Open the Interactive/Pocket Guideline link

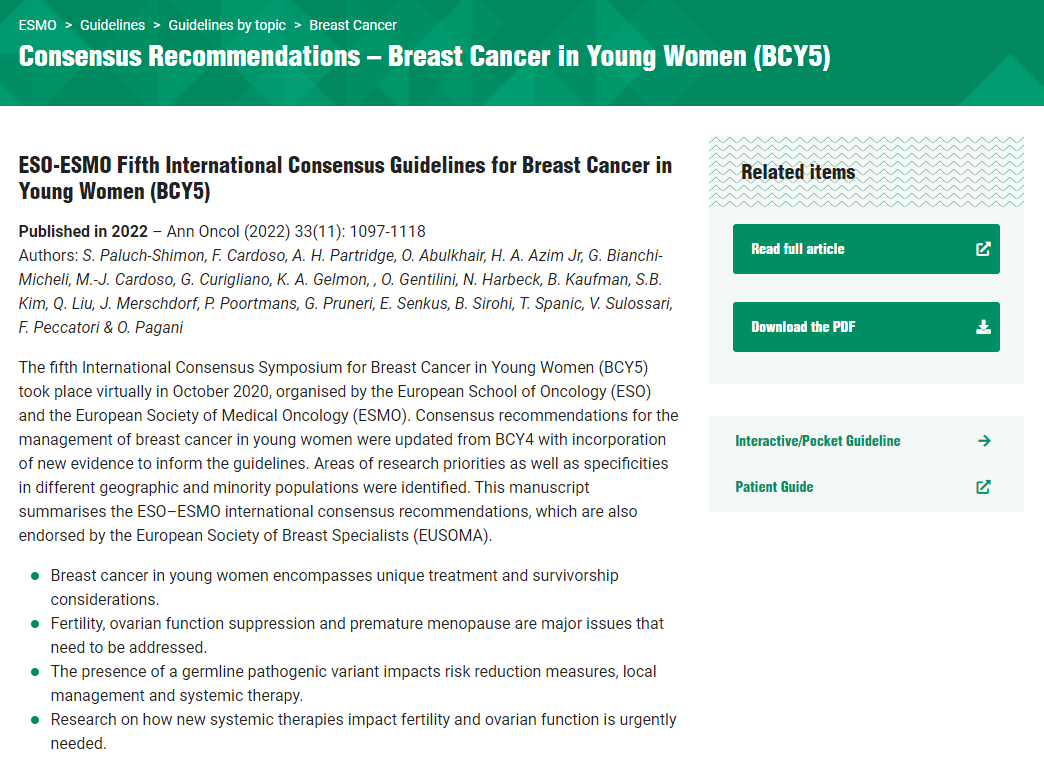click(x=817, y=441)
